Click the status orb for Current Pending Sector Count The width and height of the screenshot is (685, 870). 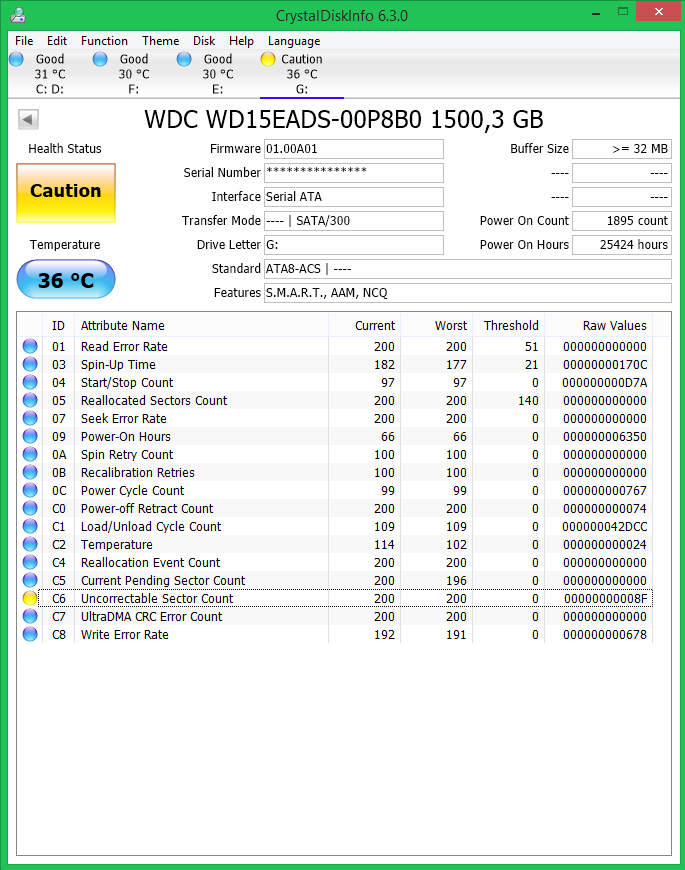pos(30,580)
